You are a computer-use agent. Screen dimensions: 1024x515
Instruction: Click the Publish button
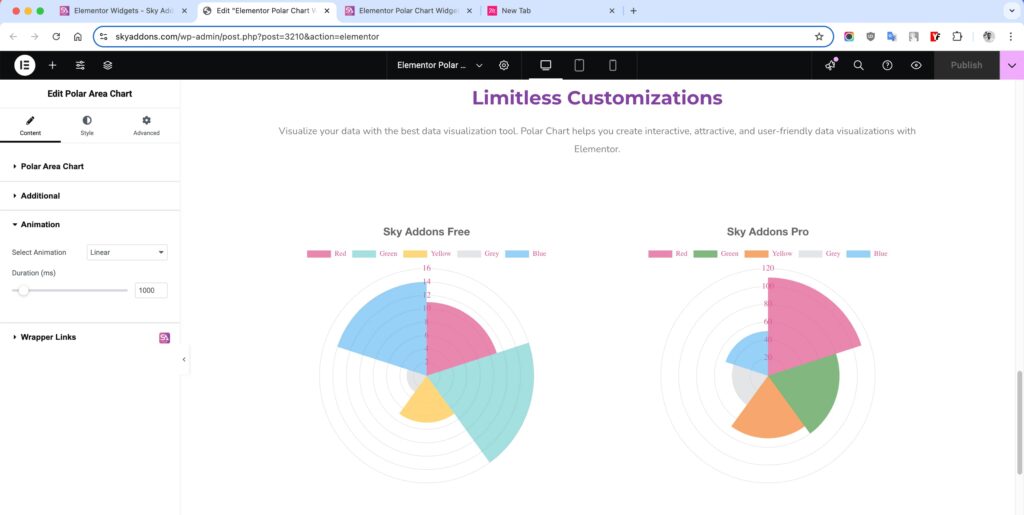click(x=967, y=65)
